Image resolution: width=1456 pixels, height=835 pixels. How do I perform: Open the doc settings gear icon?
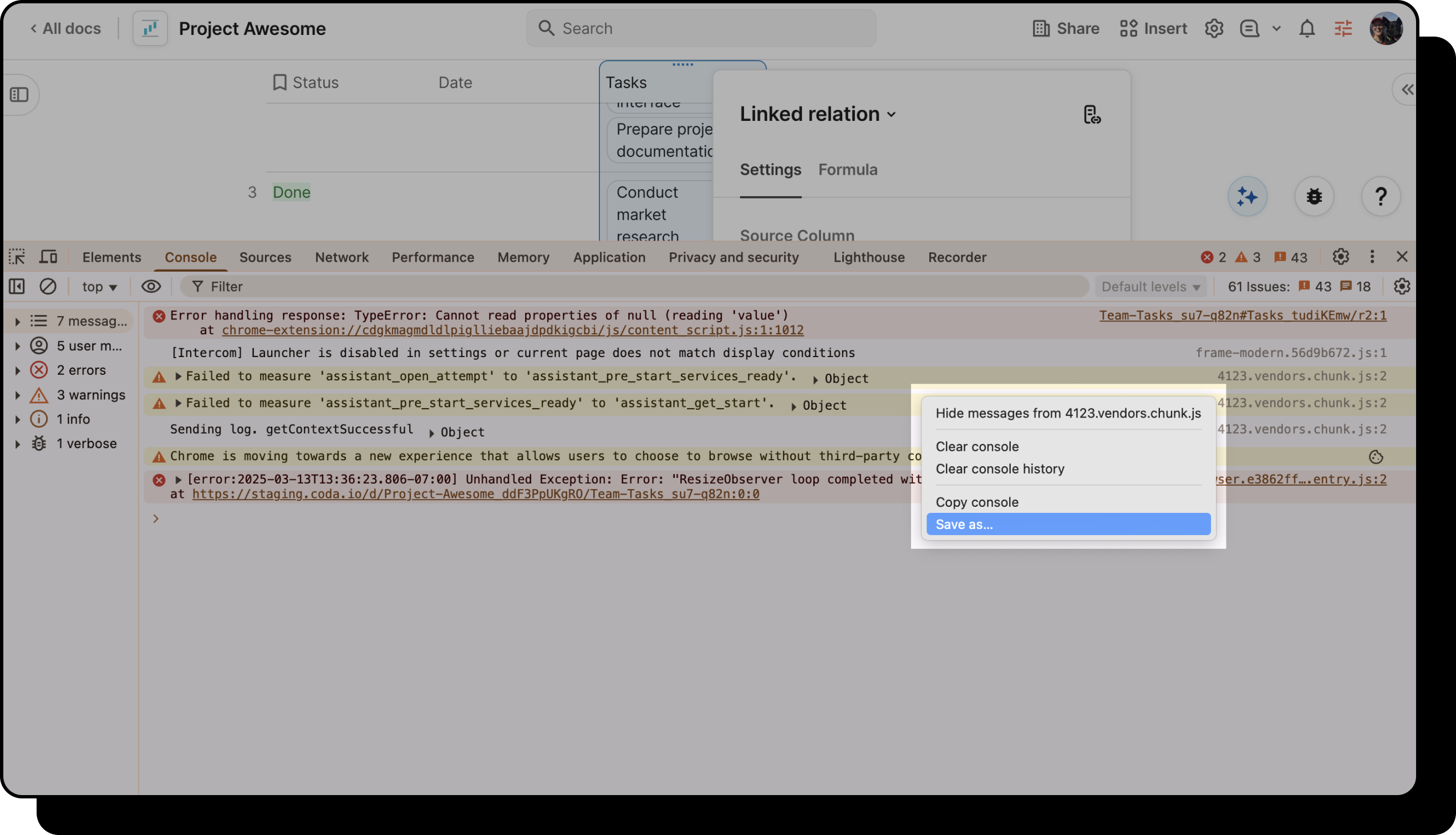[x=1214, y=28]
